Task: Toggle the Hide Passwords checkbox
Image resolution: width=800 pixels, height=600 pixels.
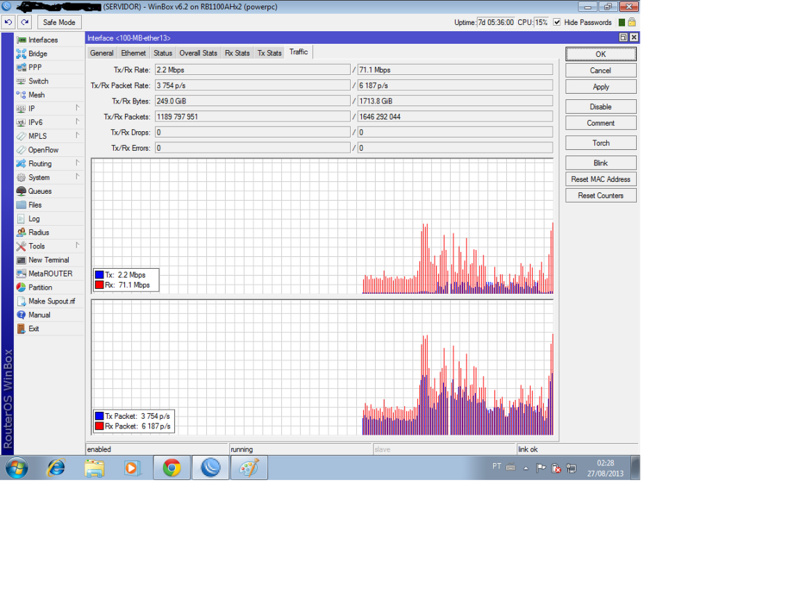Action: 557,22
